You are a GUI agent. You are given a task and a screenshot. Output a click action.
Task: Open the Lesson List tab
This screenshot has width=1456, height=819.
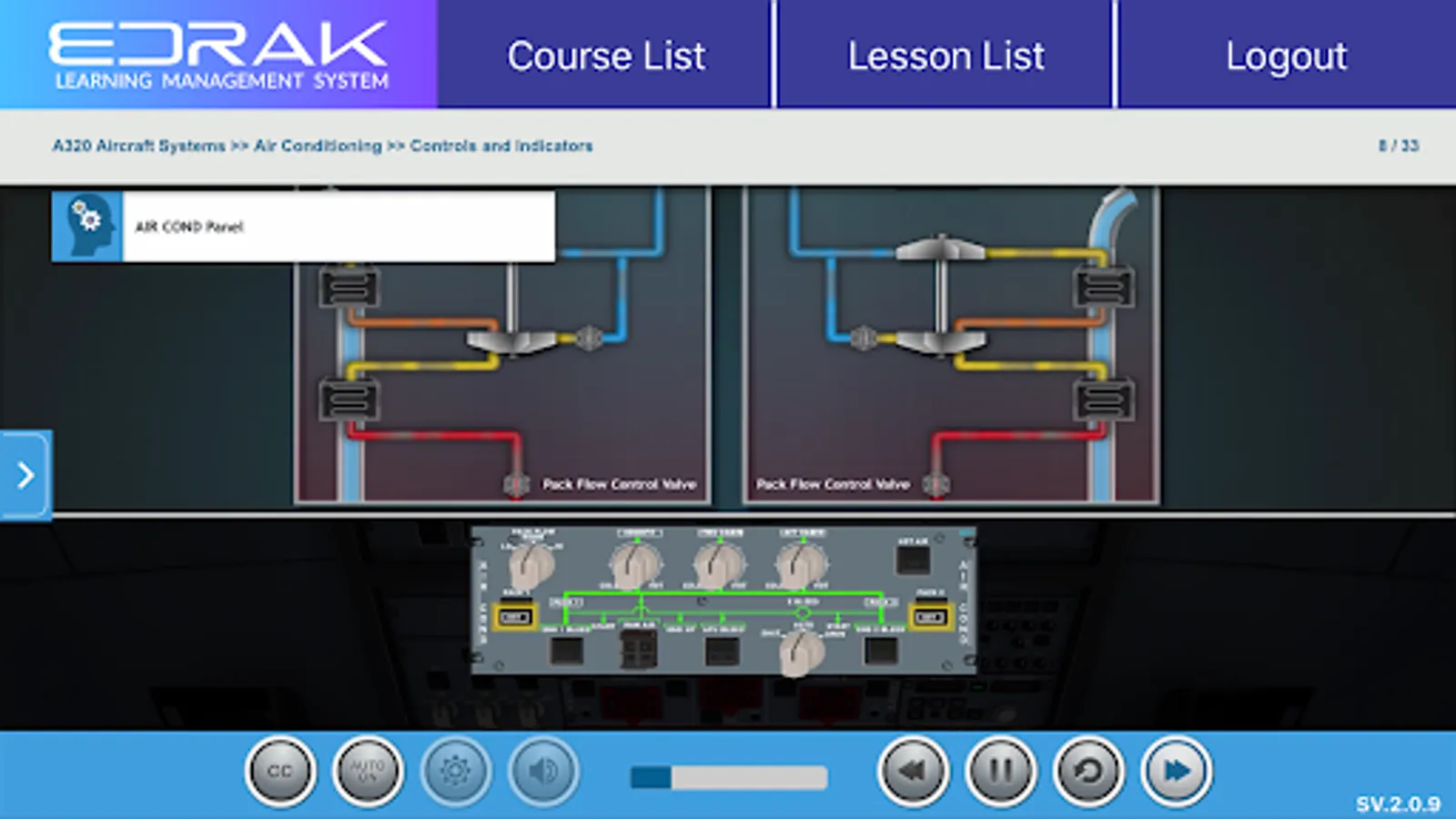click(945, 55)
